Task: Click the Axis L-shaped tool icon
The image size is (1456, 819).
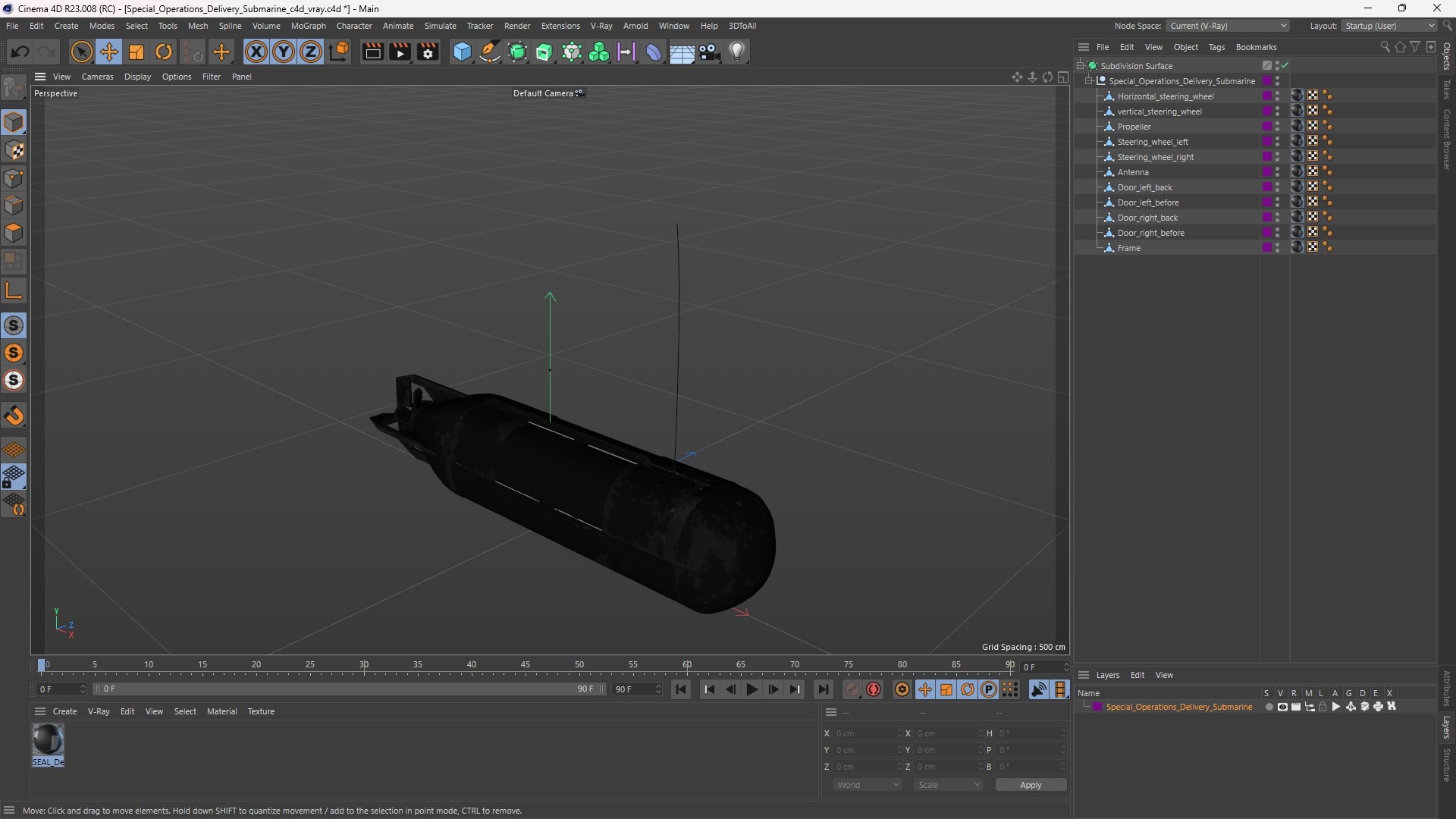Action: pyautogui.click(x=14, y=290)
